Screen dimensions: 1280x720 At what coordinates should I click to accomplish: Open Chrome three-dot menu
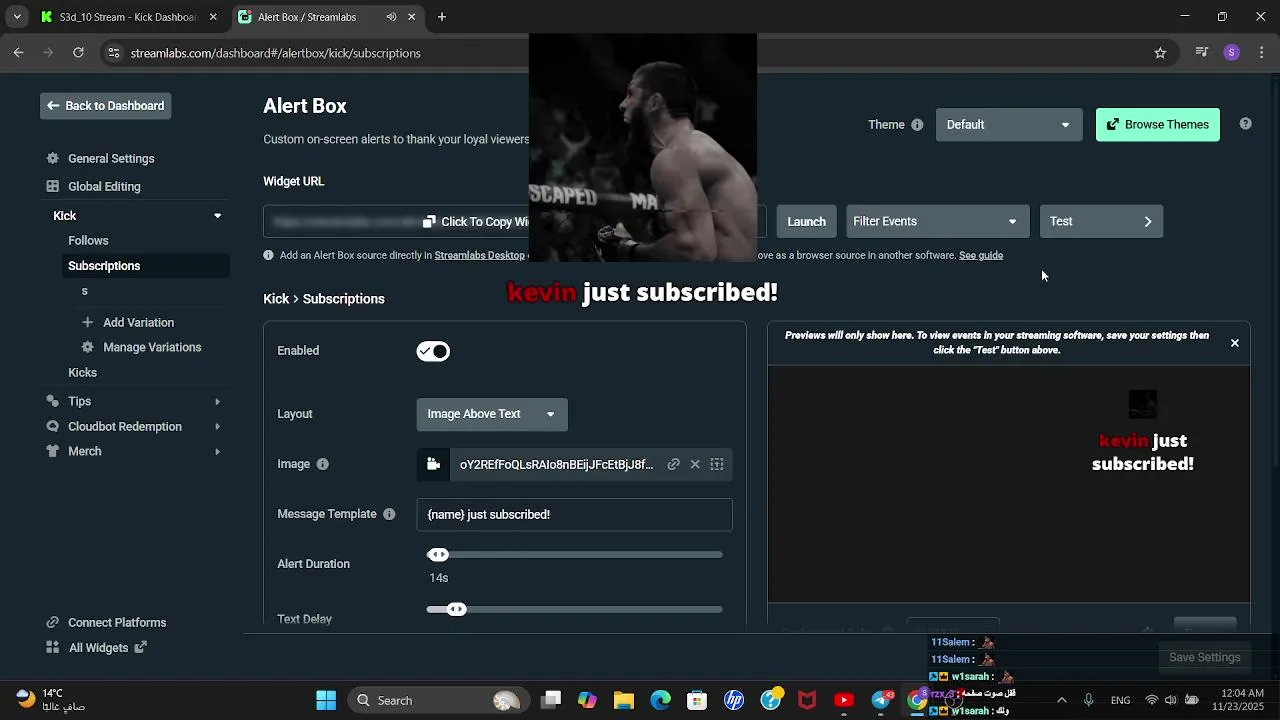(x=1262, y=53)
